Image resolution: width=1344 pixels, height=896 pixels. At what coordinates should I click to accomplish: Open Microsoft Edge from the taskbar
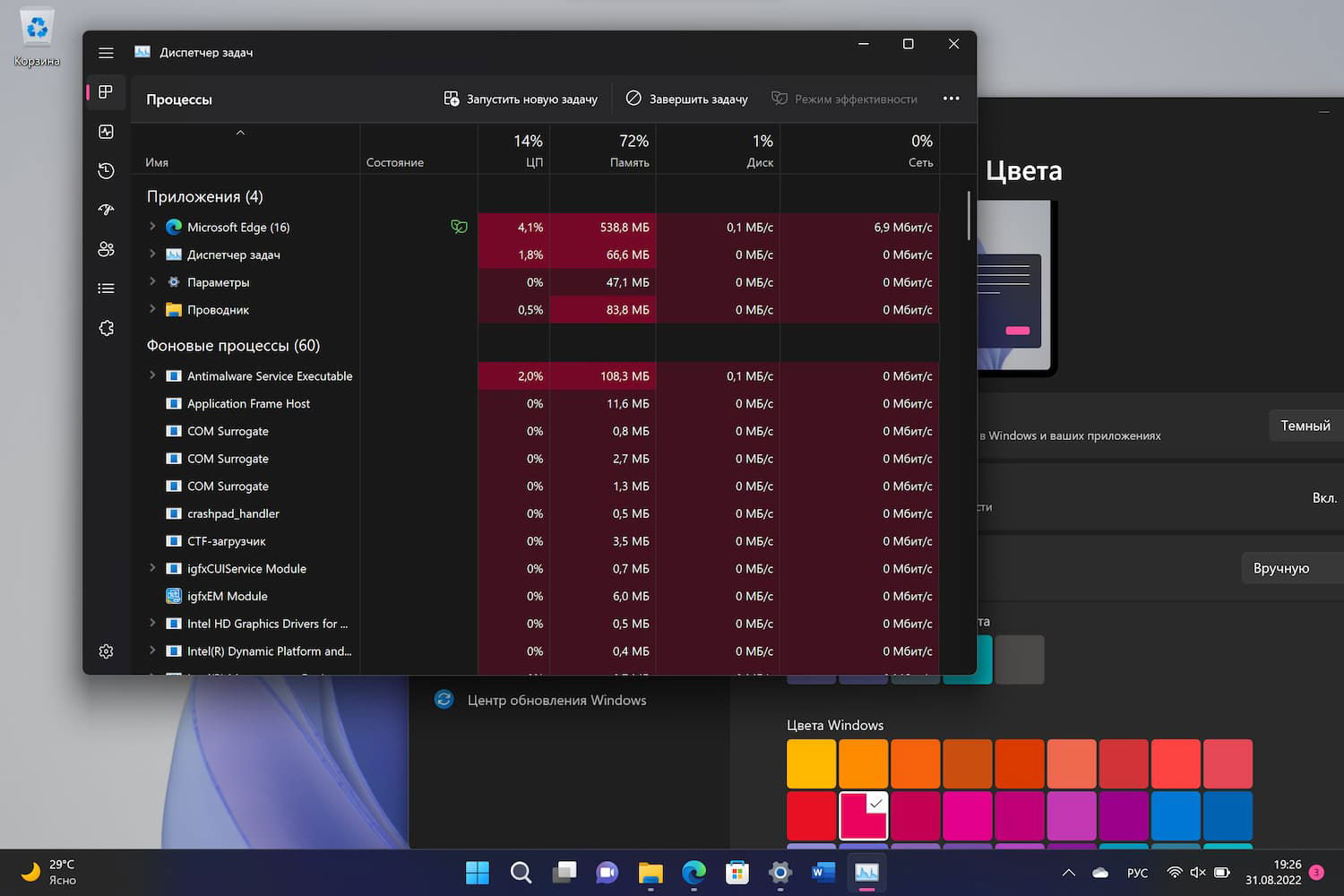pyautogui.click(x=694, y=872)
